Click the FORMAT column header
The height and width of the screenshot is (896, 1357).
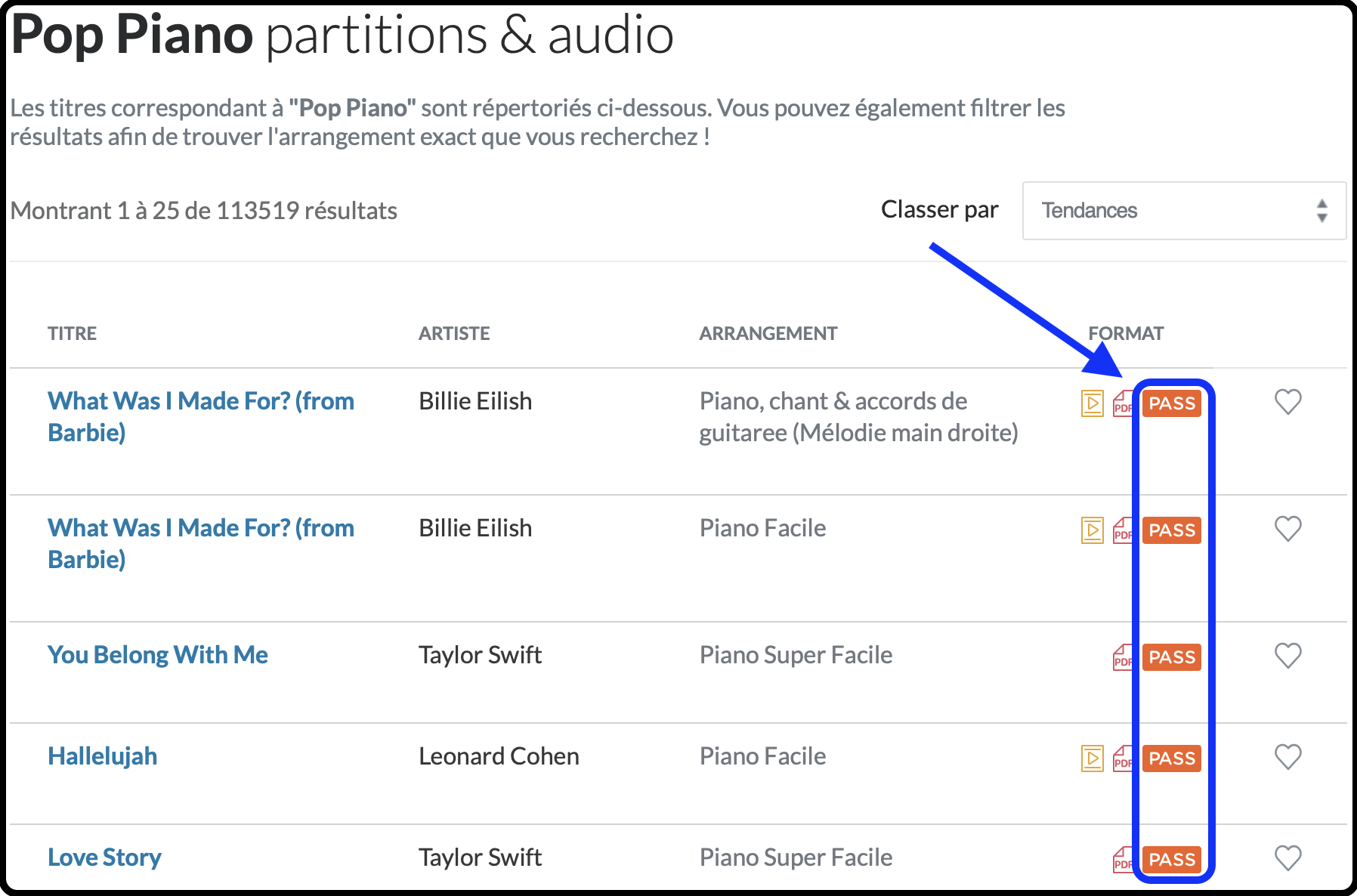coord(1126,333)
